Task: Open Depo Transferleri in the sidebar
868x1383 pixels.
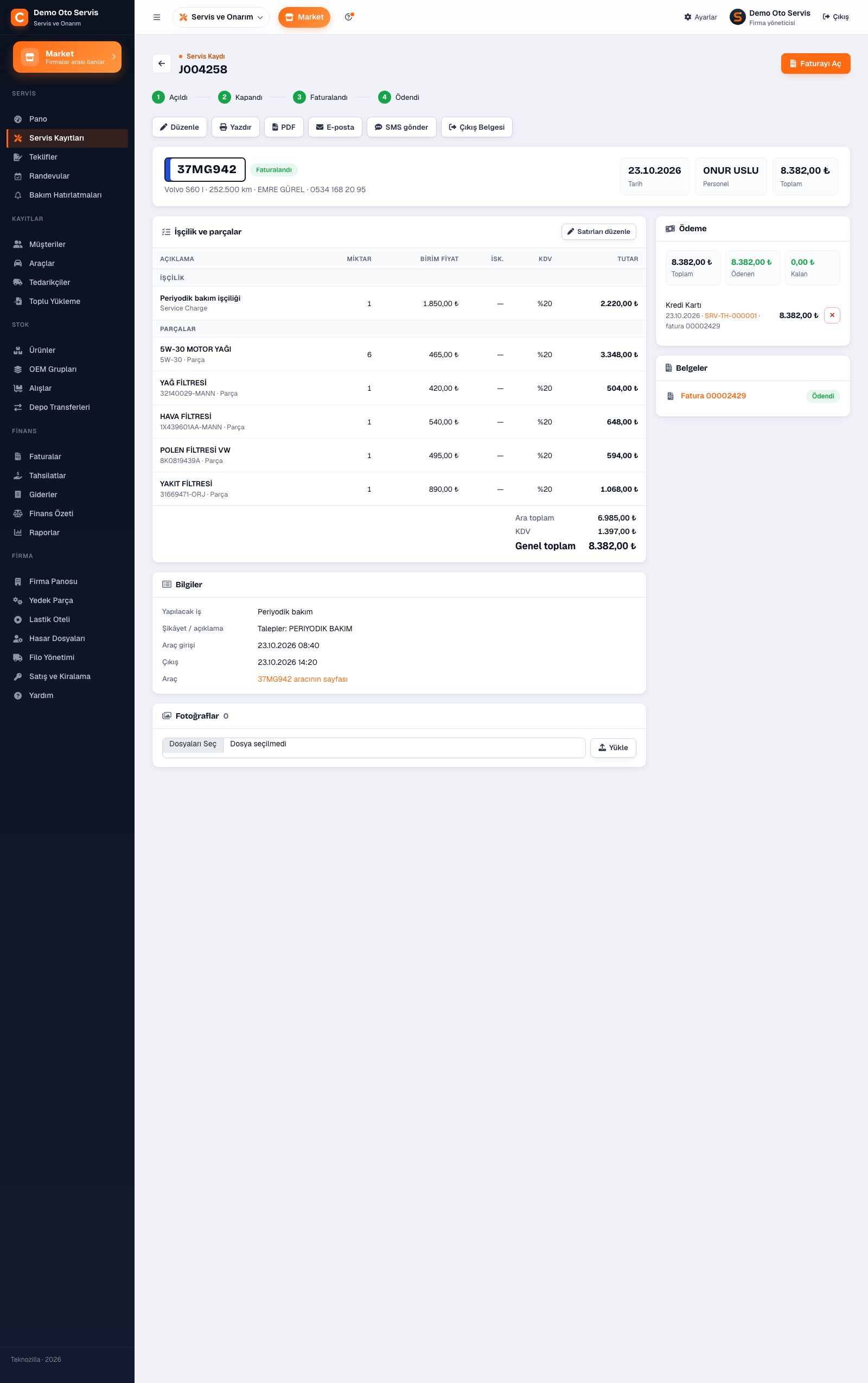Action: tap(67, 407)
